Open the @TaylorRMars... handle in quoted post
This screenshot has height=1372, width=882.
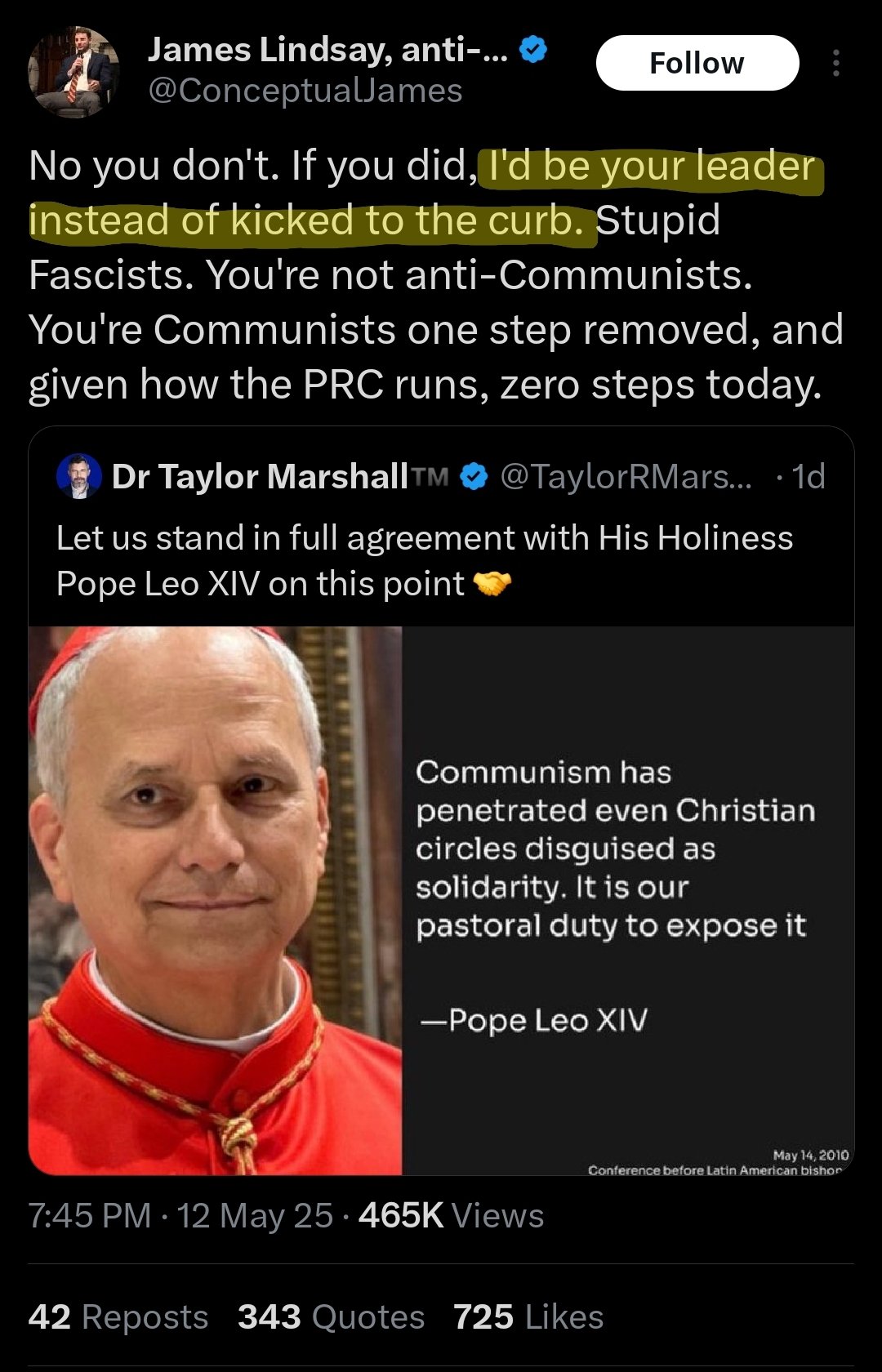coord(626,476)
